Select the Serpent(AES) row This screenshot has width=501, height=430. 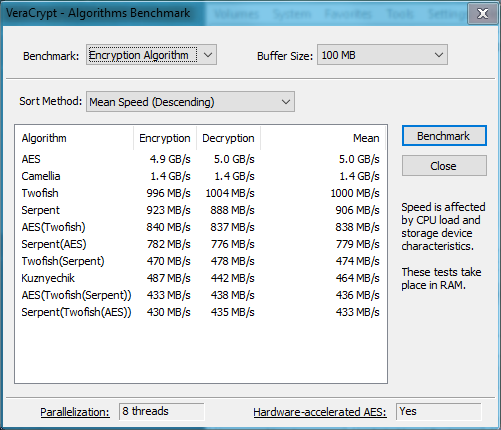pos(200,244)
